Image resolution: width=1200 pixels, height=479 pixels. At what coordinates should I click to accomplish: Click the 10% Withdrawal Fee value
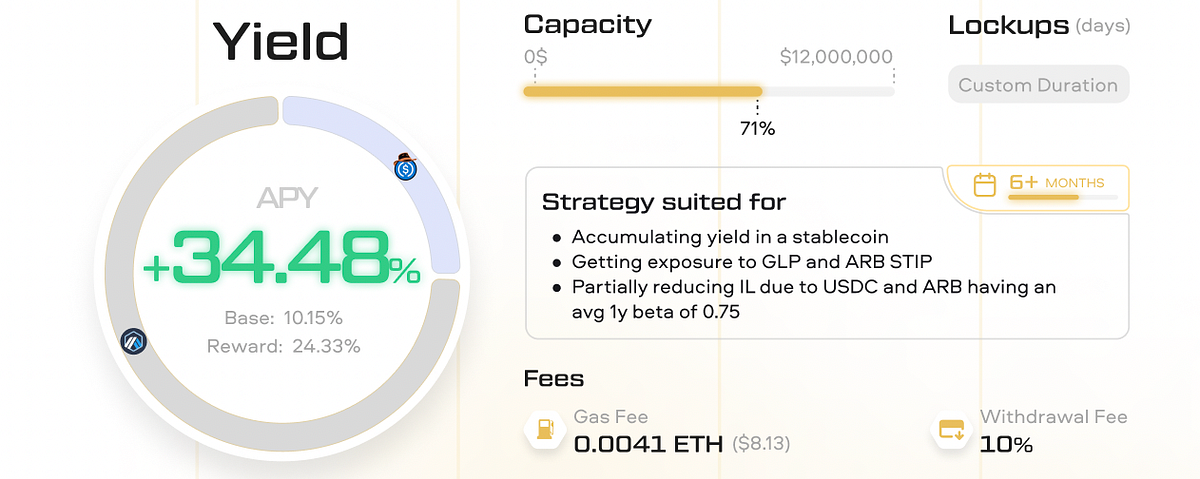pyautogui.click(x=1006, y=444)
